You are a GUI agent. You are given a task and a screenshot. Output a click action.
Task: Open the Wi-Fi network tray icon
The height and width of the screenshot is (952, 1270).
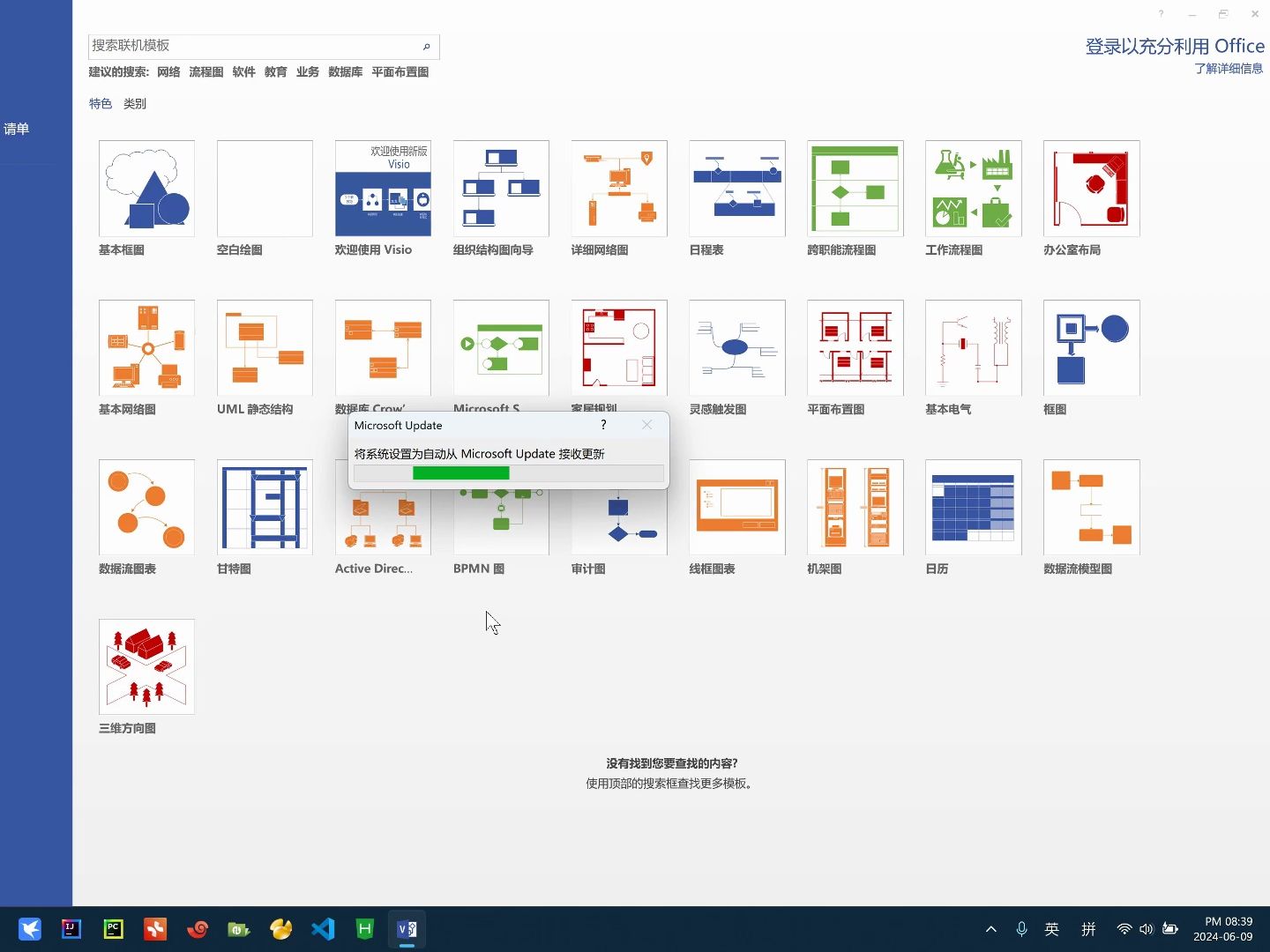1124,929
